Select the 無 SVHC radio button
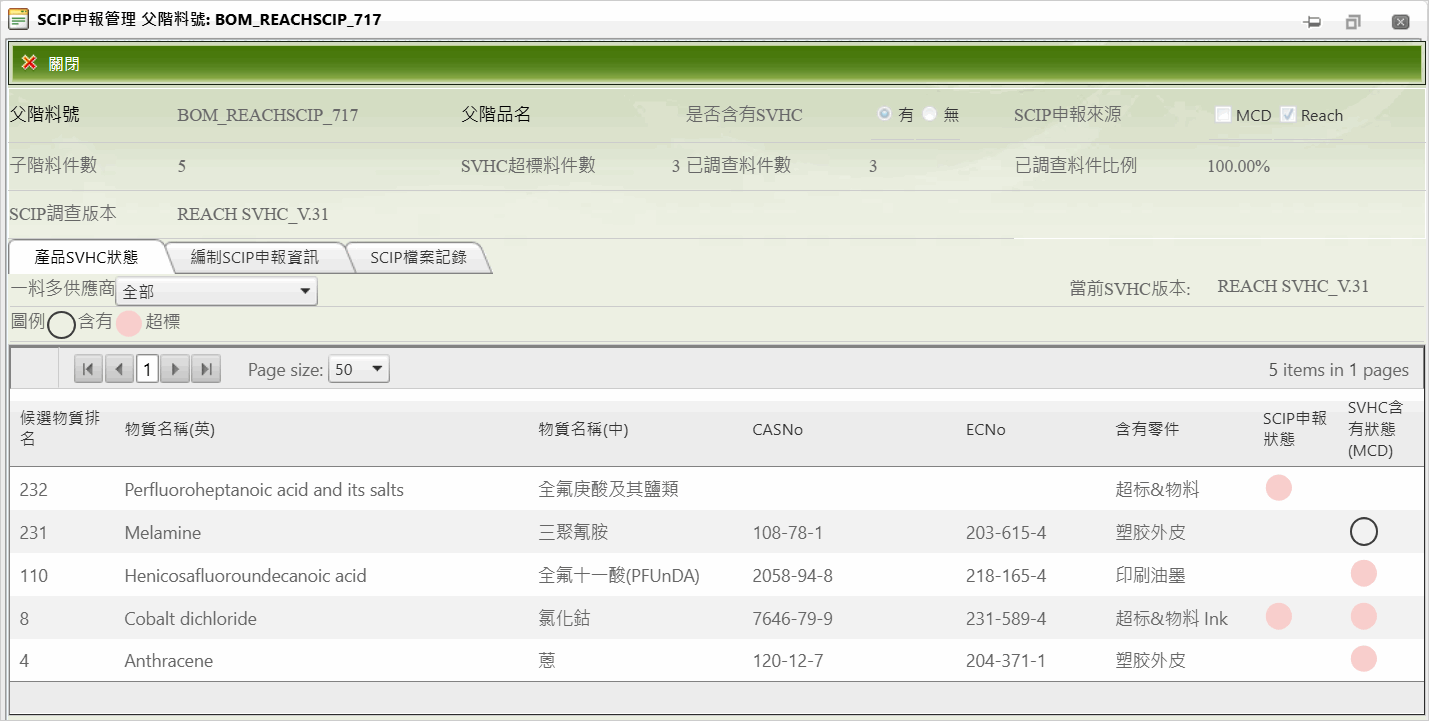Viewport: 1429px width, 721px height. pyautogui.click(x=930, y=114)
